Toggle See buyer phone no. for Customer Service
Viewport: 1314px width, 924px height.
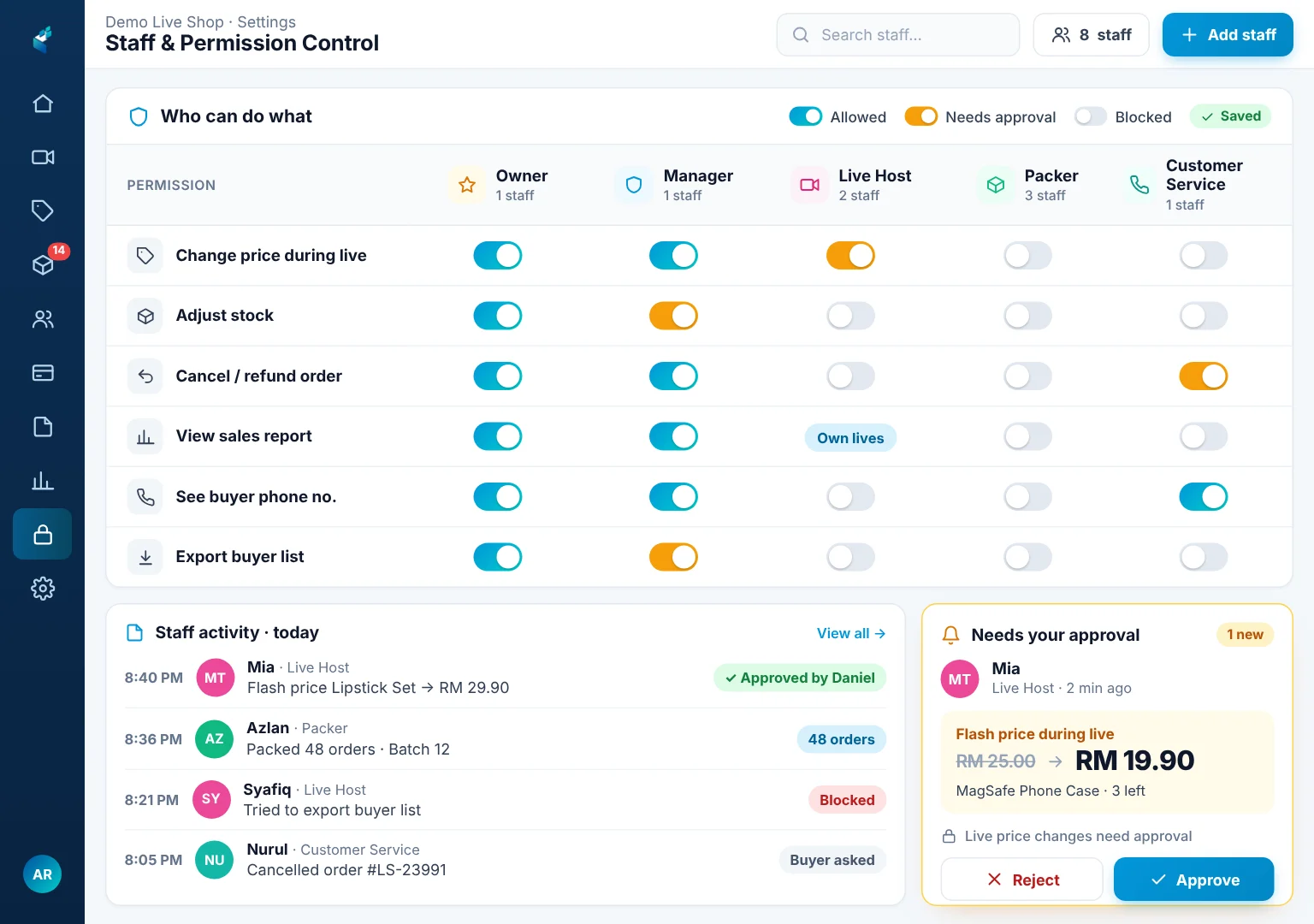(x=1204, y=497)
